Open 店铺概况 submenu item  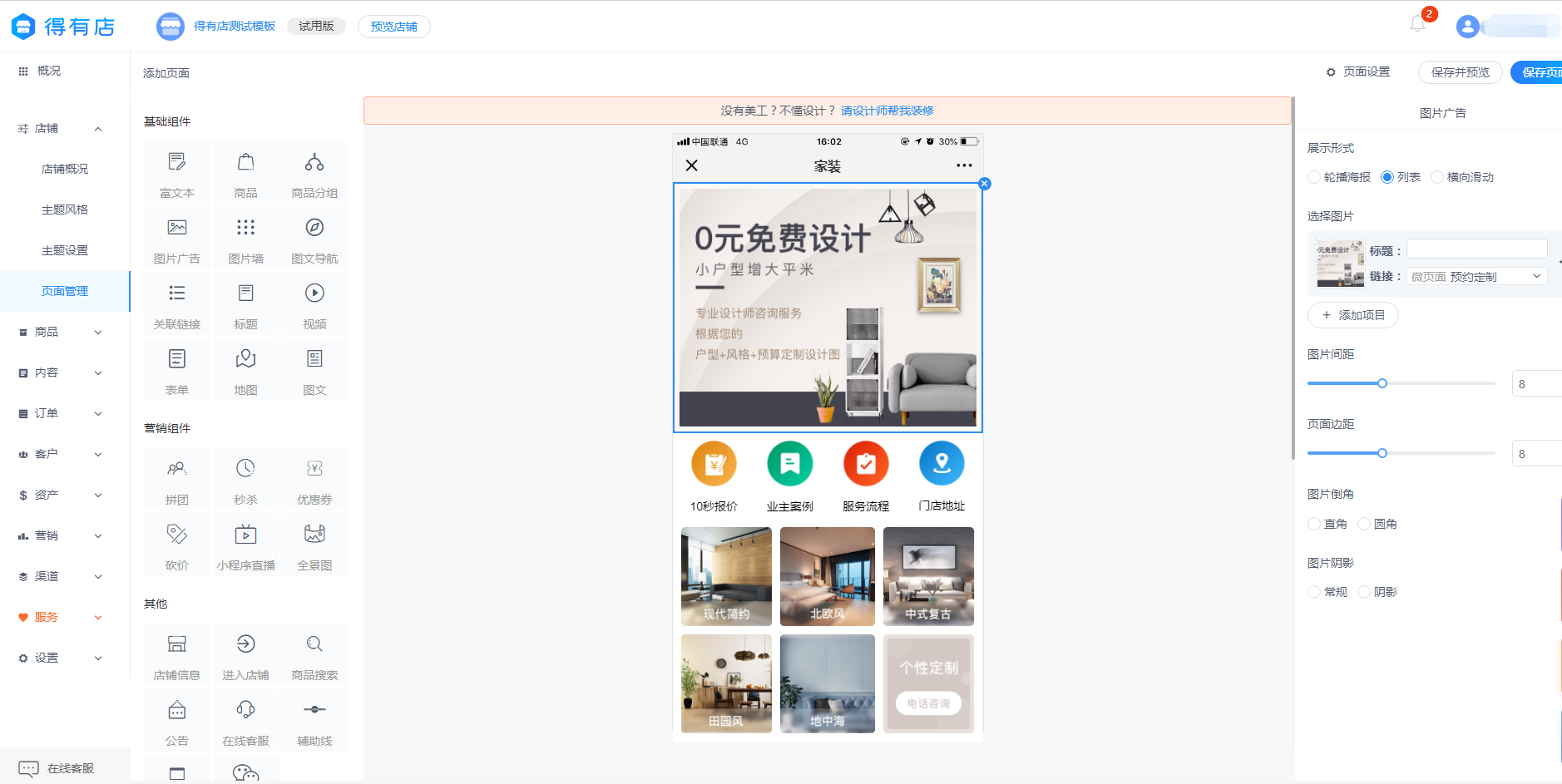[x=65, y=169]
